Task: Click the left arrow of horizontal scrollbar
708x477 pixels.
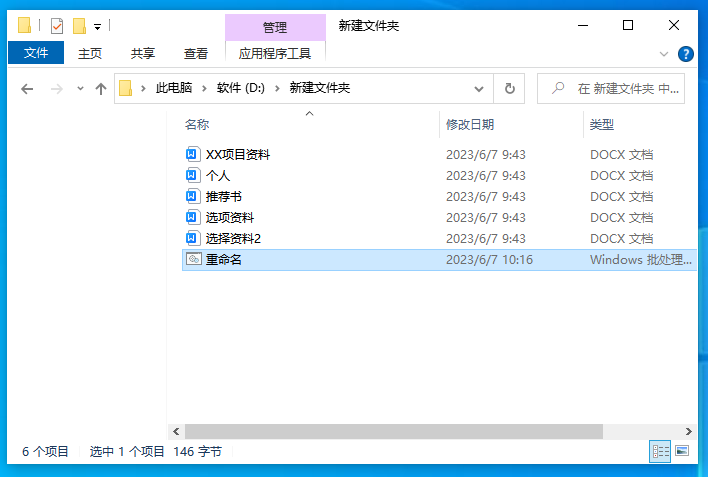Action: [x=177, y=431]
